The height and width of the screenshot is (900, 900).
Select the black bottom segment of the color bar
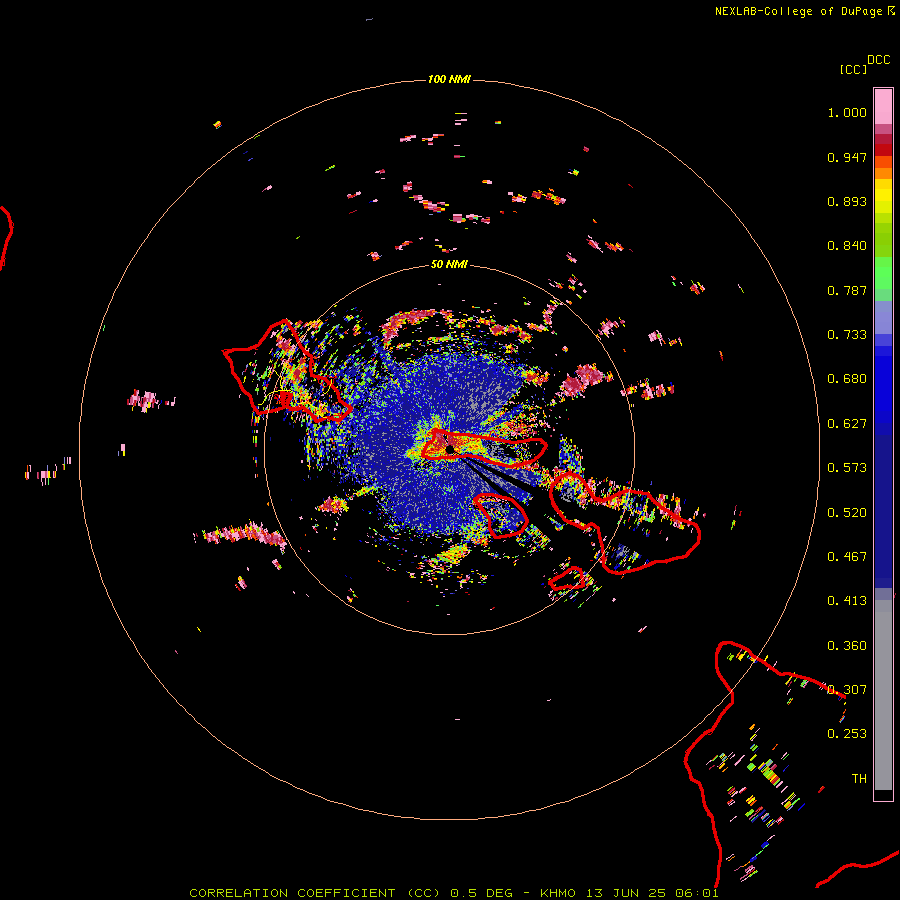883,794
